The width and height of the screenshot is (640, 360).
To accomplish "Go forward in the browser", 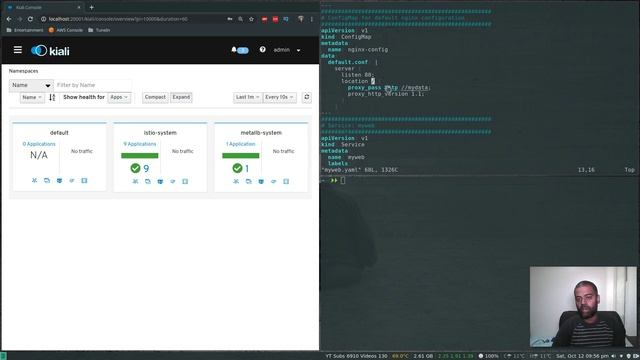I will point(20,19).
